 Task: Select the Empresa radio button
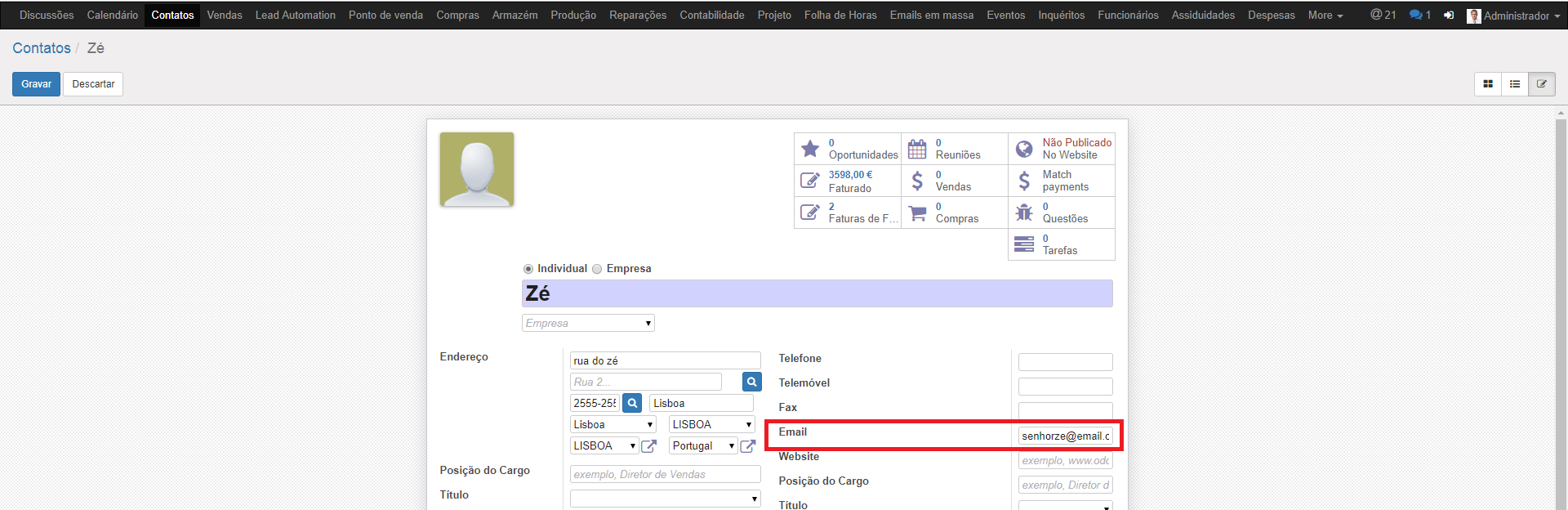click(597, 269)
